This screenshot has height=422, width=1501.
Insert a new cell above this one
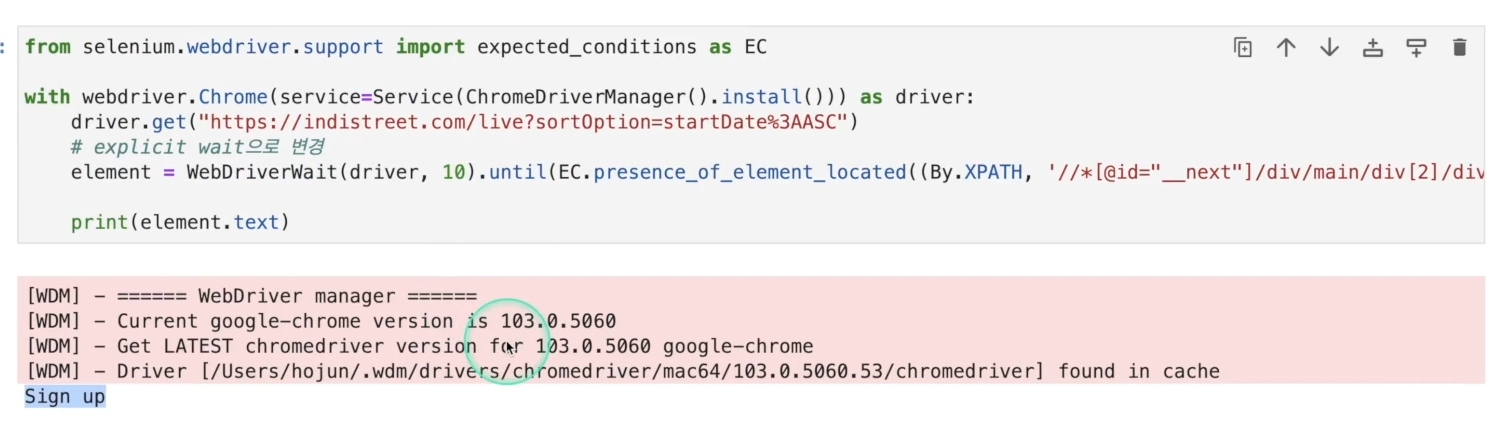coord(1373,47)
